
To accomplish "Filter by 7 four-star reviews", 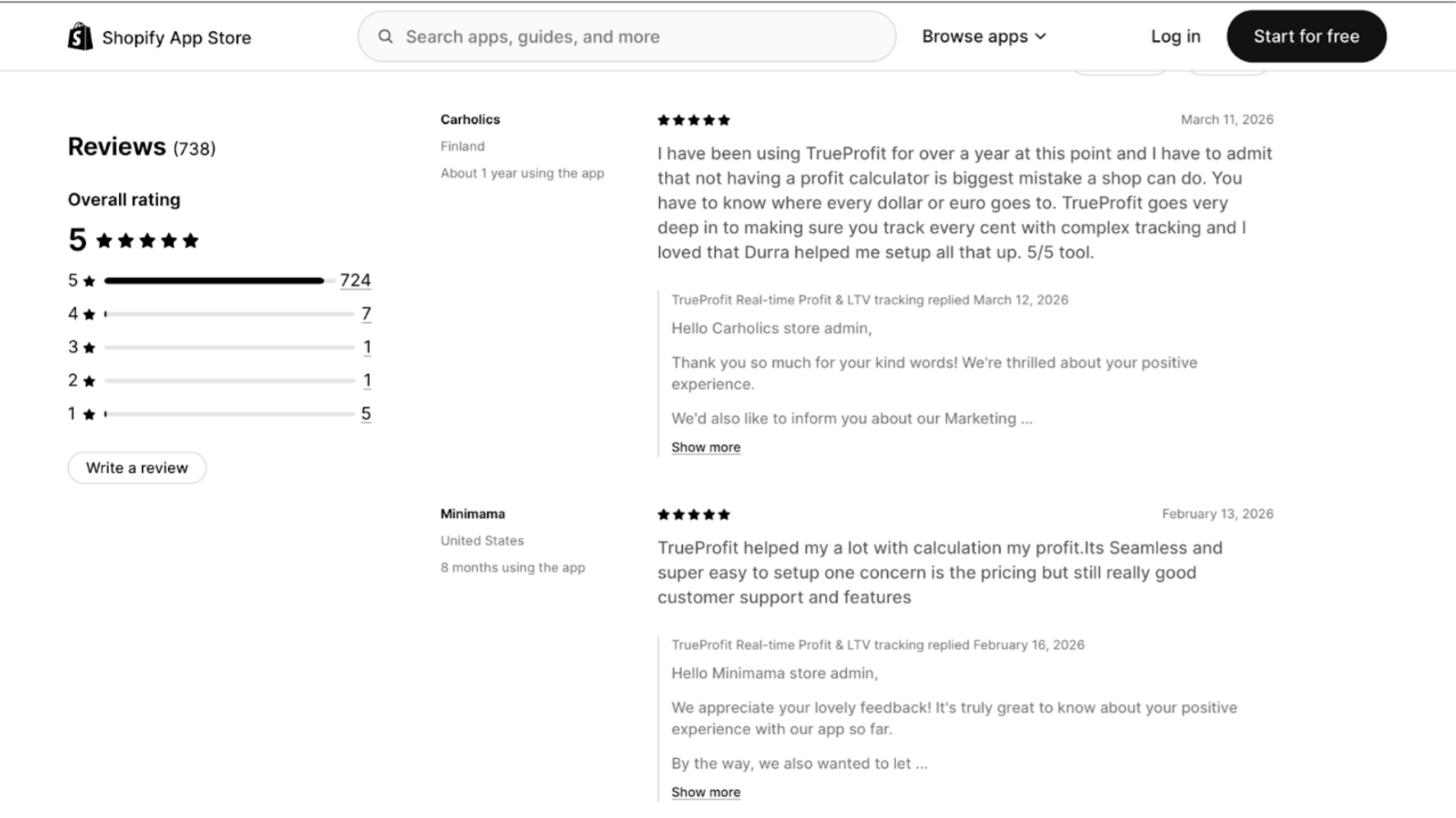I will click(x=366, y=314).
